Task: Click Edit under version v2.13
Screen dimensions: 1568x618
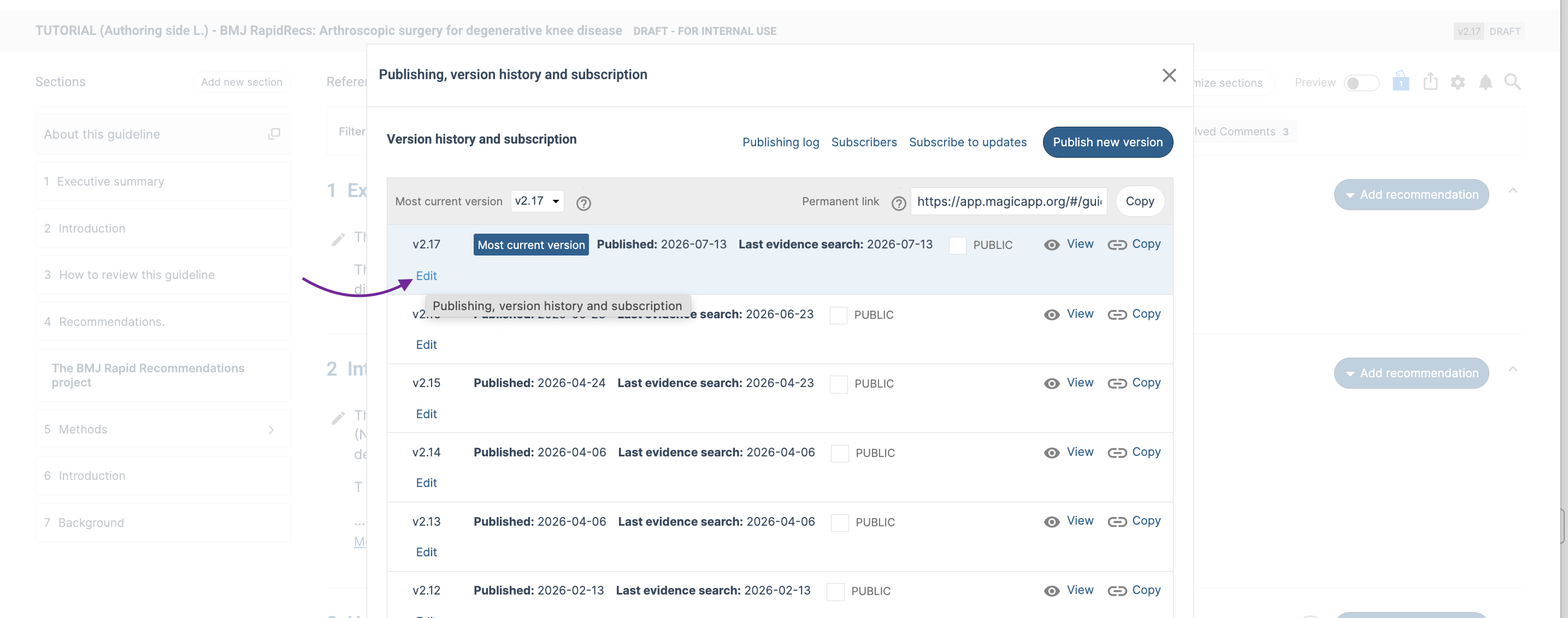Action: 426,552
